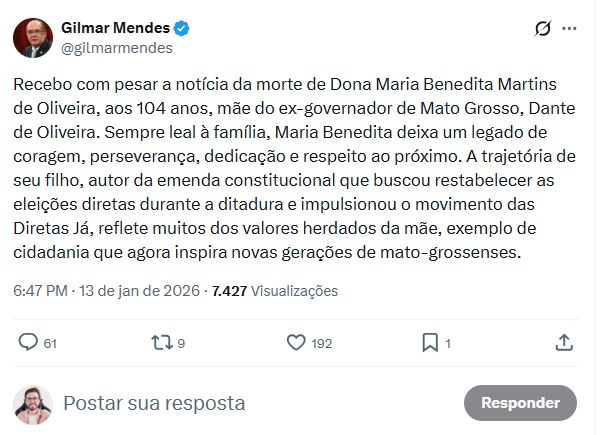Click the repost count 9

coord(181,344)
